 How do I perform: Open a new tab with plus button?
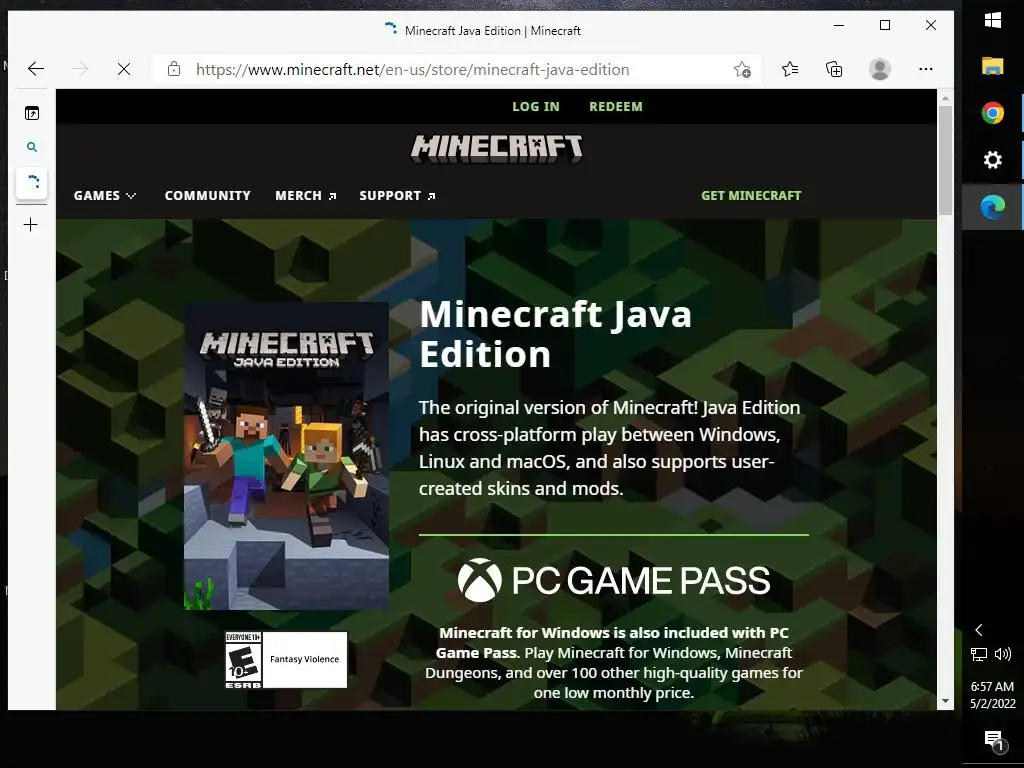[x=31, y=225]
